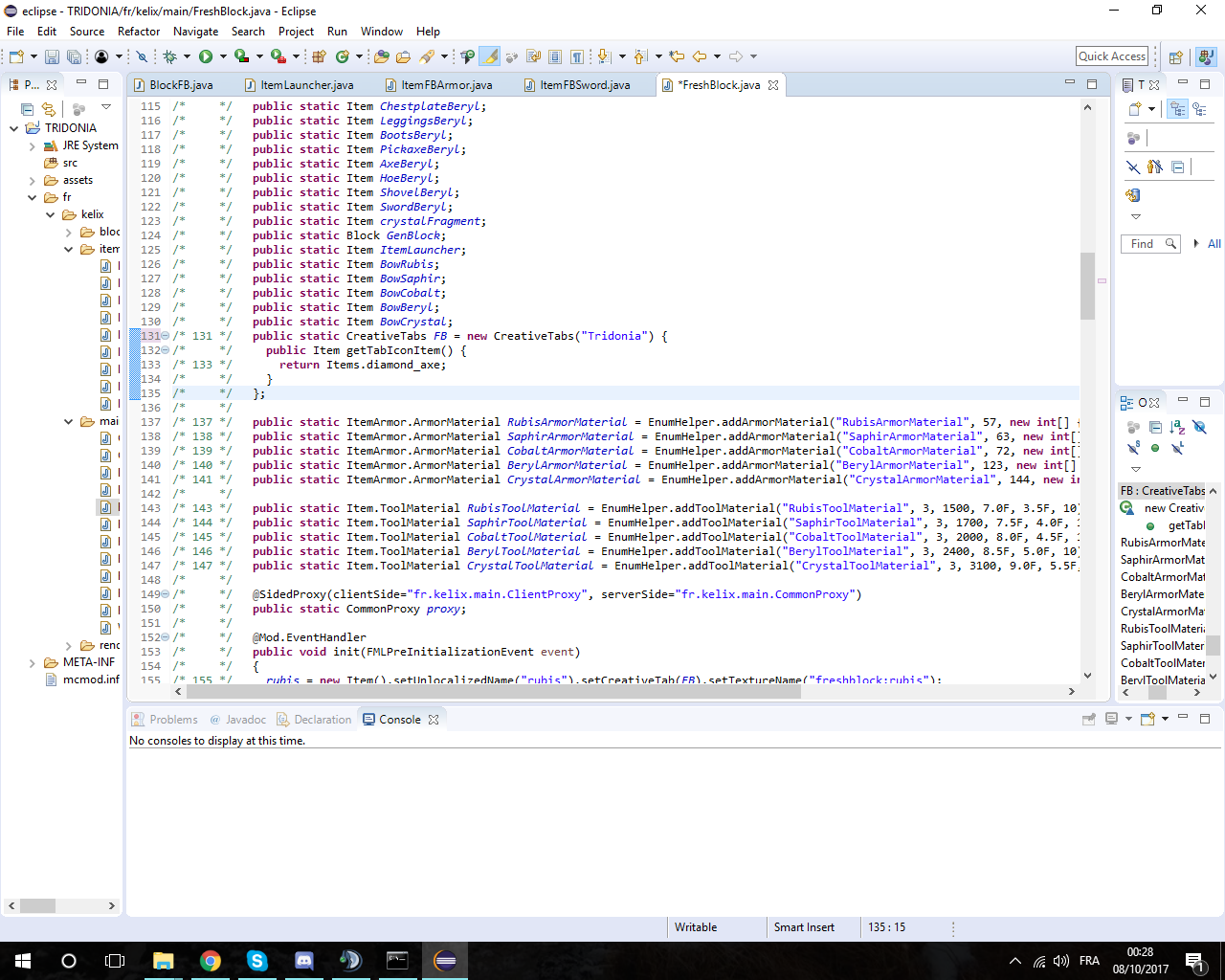Expand the META-INF folder node
This screenshot has width=1225, height=980.
click(x=32, y=662)
